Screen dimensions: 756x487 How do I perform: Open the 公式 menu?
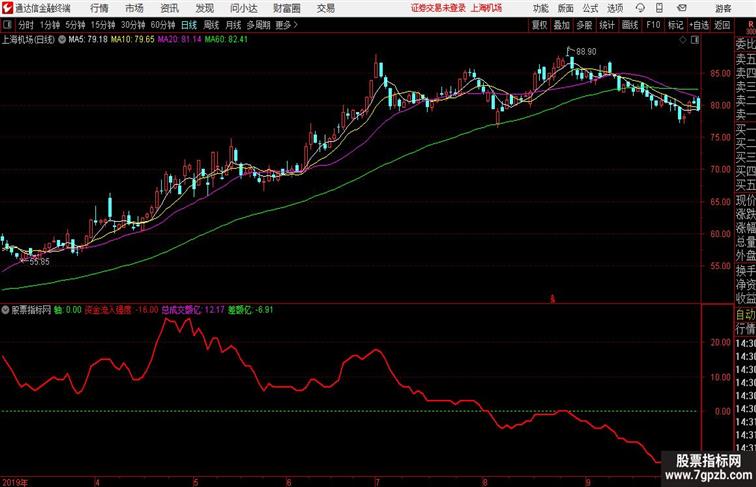click(x=590, y=8)
